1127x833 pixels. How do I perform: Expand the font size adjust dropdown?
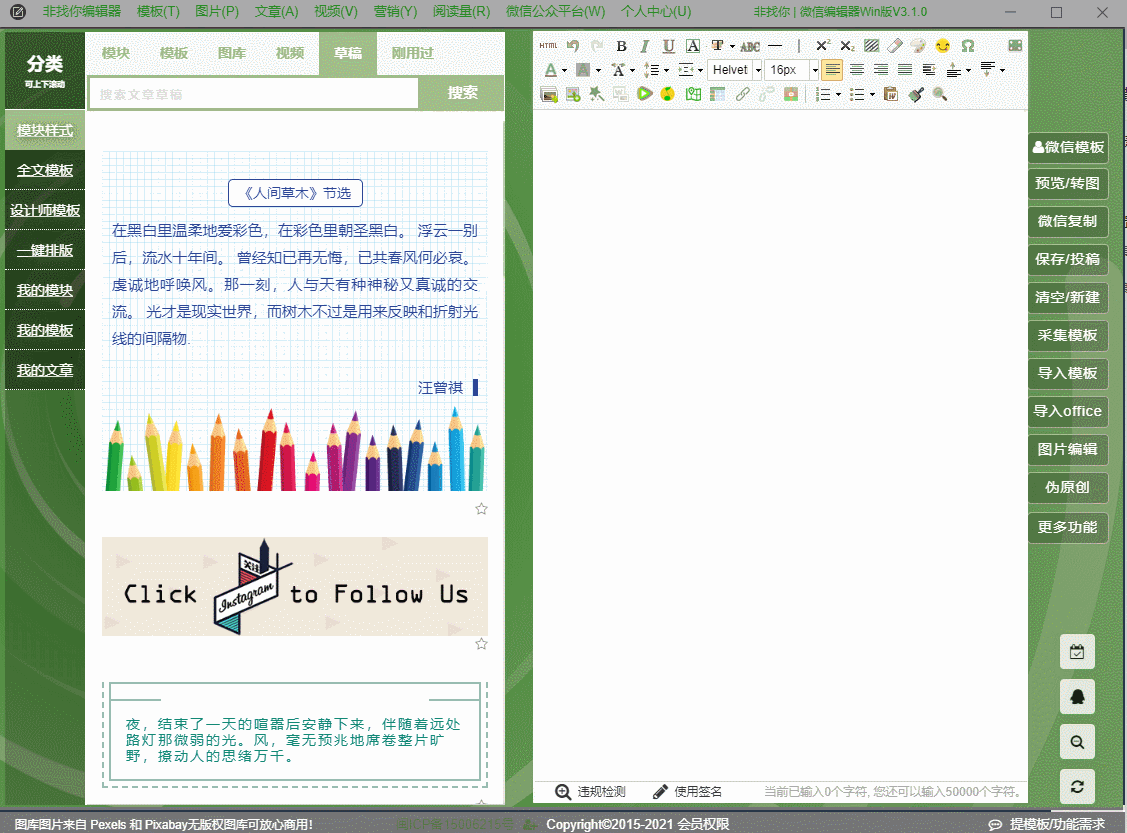(x=632, y=70)
